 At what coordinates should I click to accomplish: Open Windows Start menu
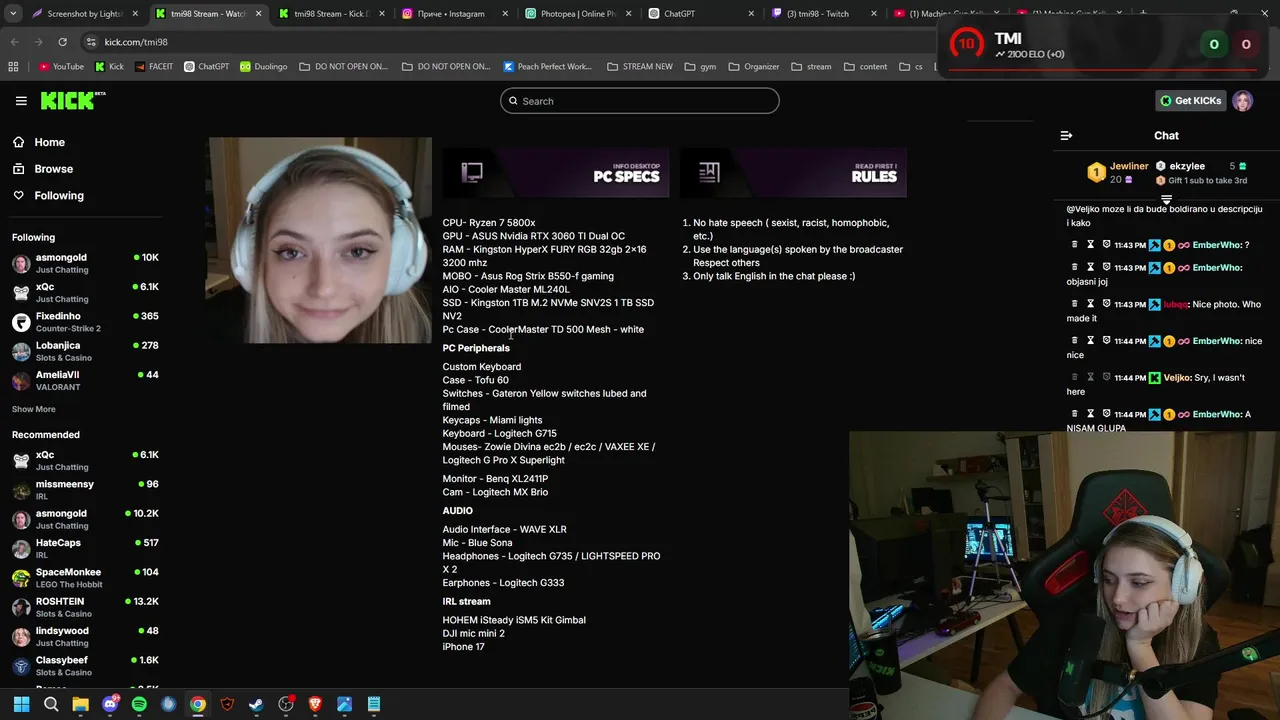(21, 704)
